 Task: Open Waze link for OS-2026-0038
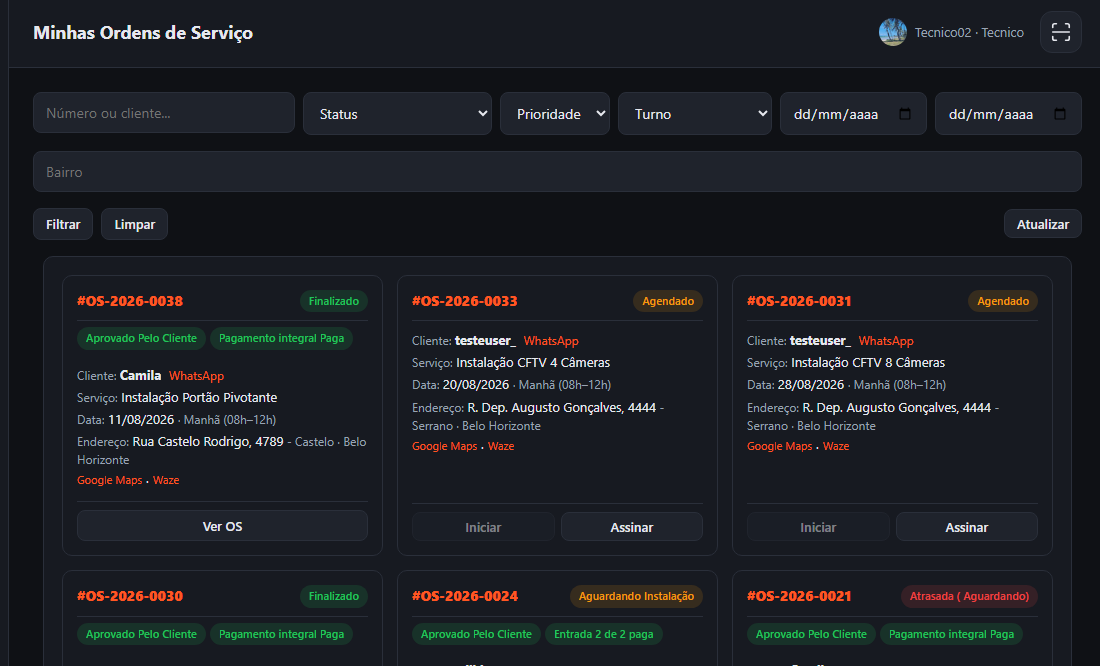coord(166,481)
